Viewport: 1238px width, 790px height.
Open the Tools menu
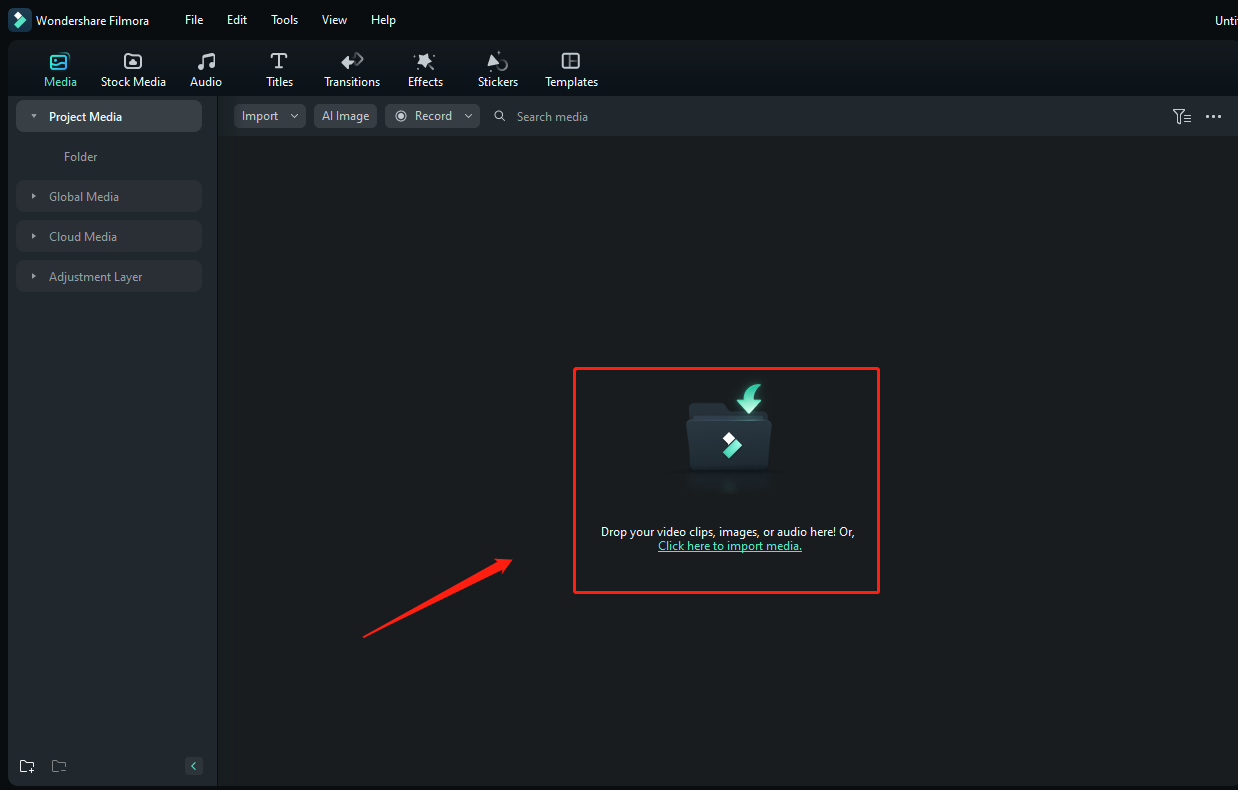point(284,19)
